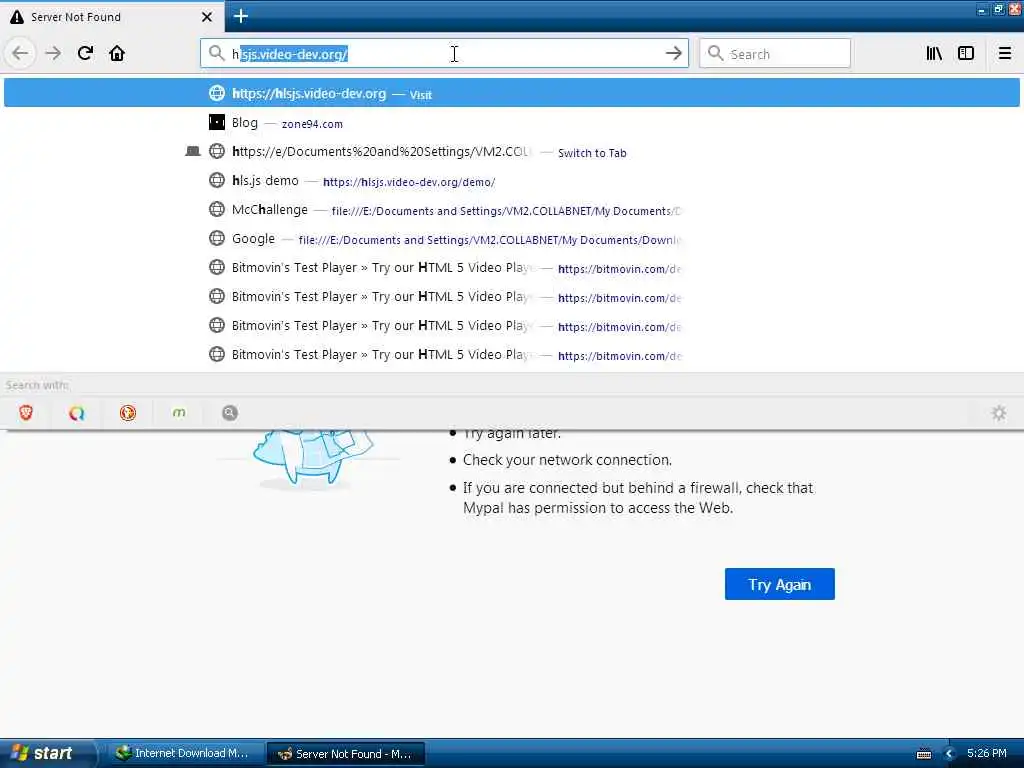Search with Brave engine icon
Viewport: 1024px width, 768px height.
pos(26,413)
